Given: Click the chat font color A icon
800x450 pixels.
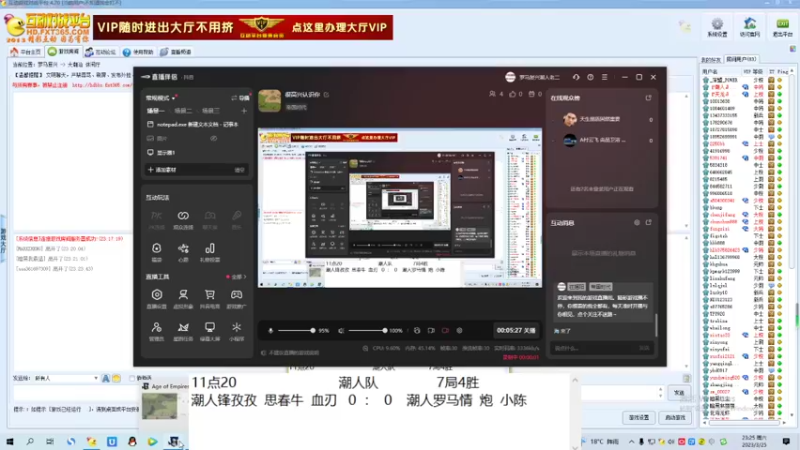Looking at the screenshot, I should click(x=106, y=378).
